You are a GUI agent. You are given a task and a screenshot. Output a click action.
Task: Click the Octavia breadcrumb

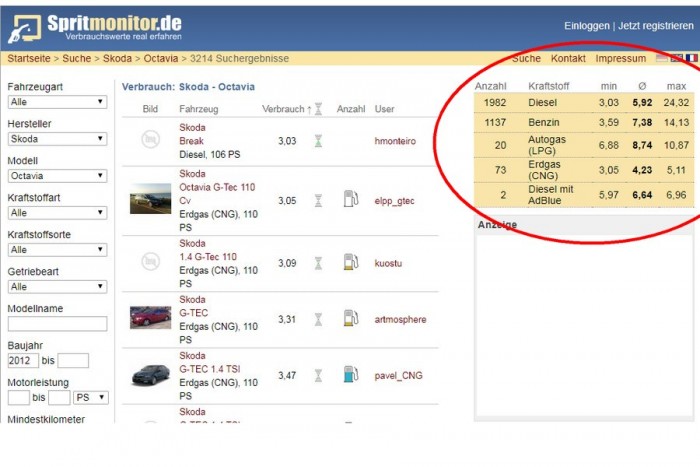(161, 58)
